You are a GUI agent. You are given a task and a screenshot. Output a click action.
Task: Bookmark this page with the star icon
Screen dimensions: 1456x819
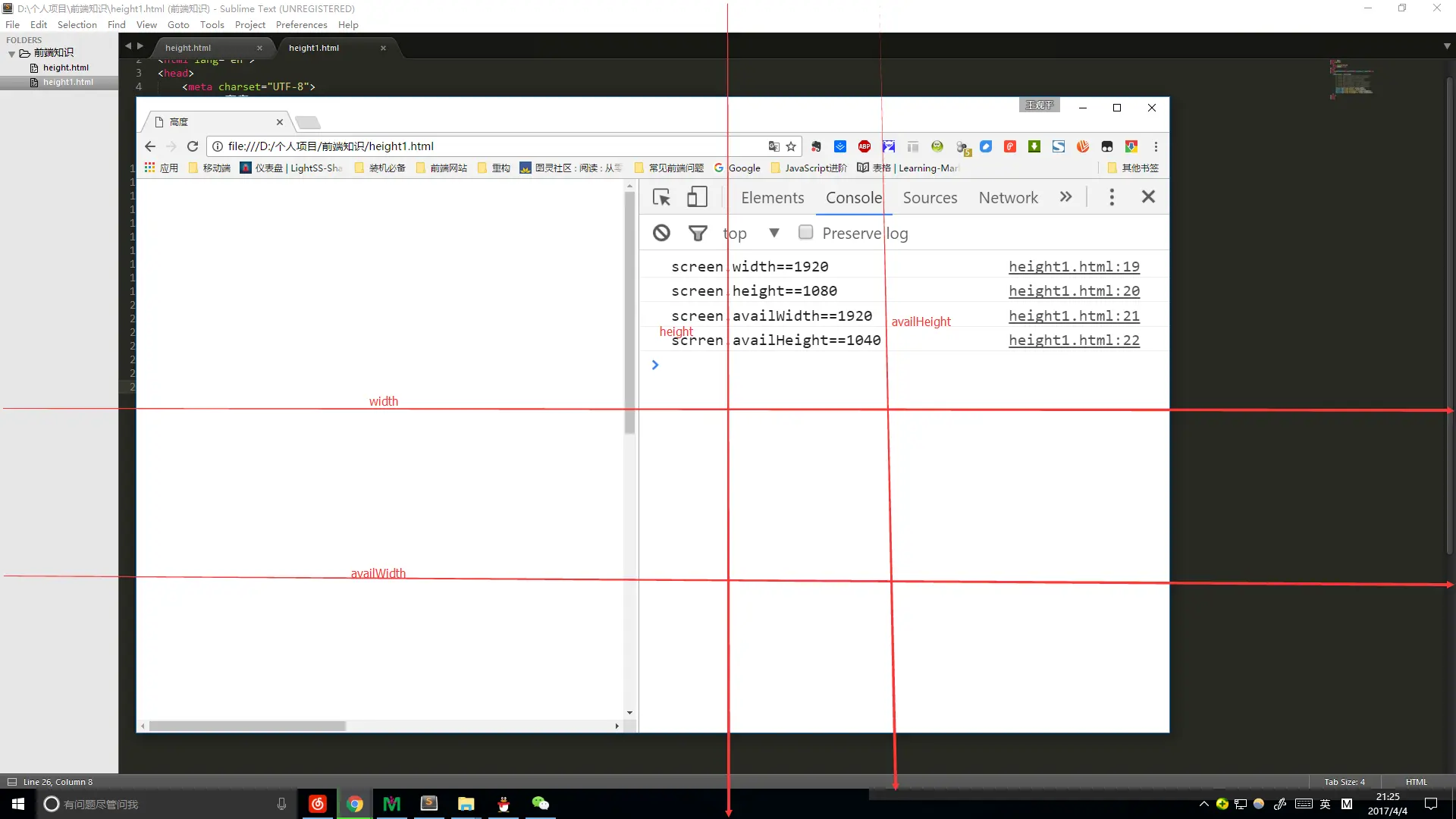pos(791,146)
